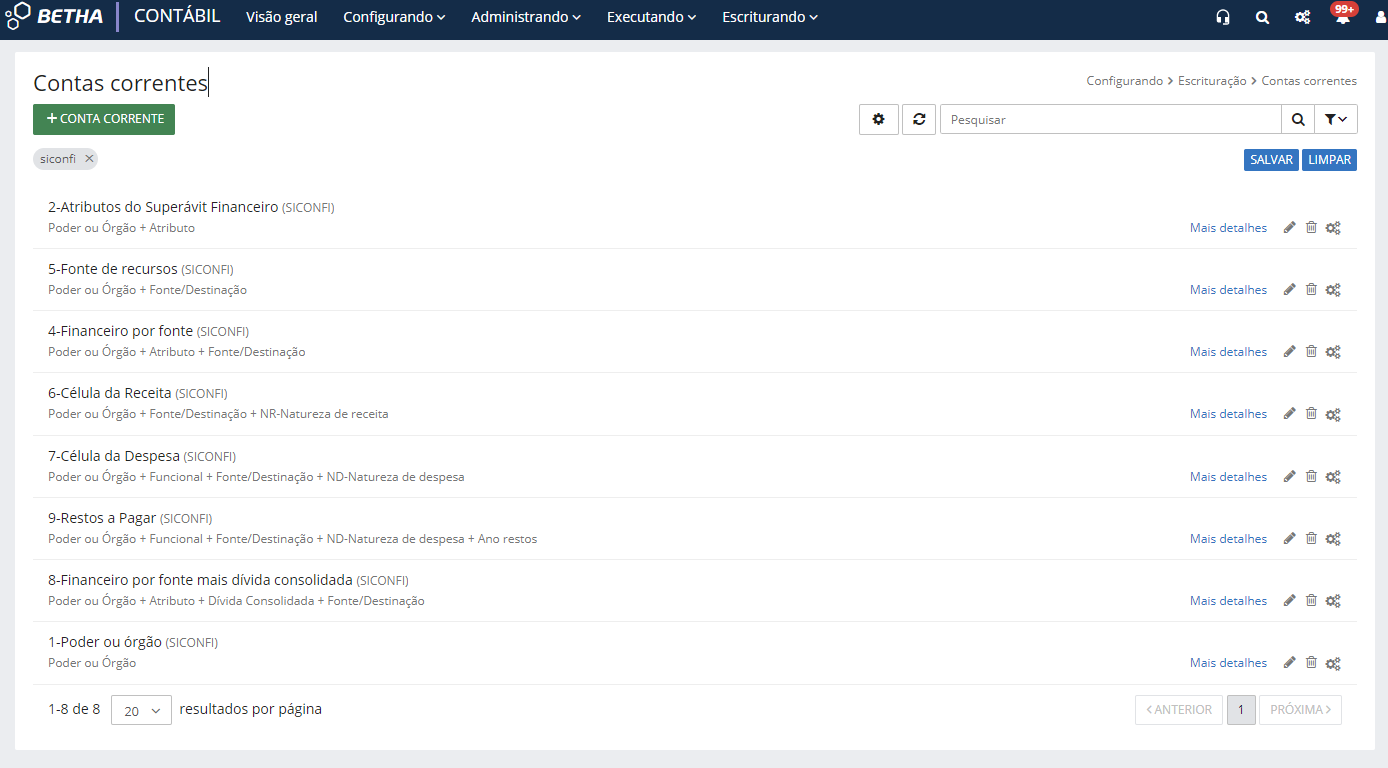Open gears options for 1-Poder ou órgão
Screen dimensions: 1388x768
(1333, 663)
